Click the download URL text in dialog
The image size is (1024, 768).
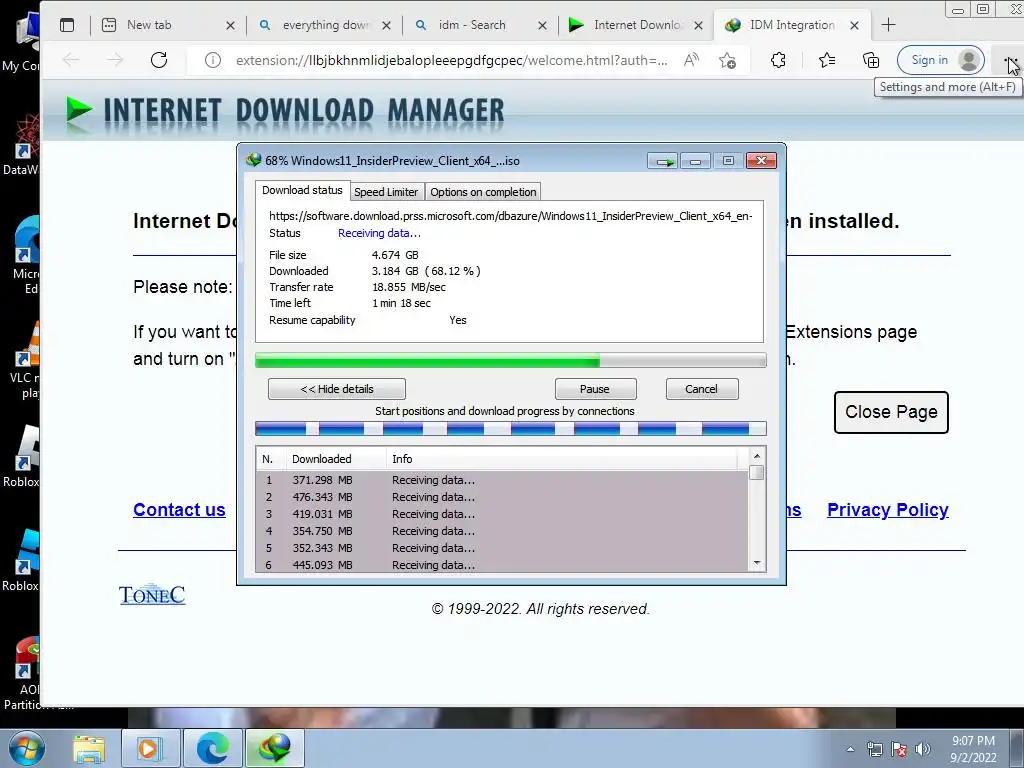[x=511, y=216]
